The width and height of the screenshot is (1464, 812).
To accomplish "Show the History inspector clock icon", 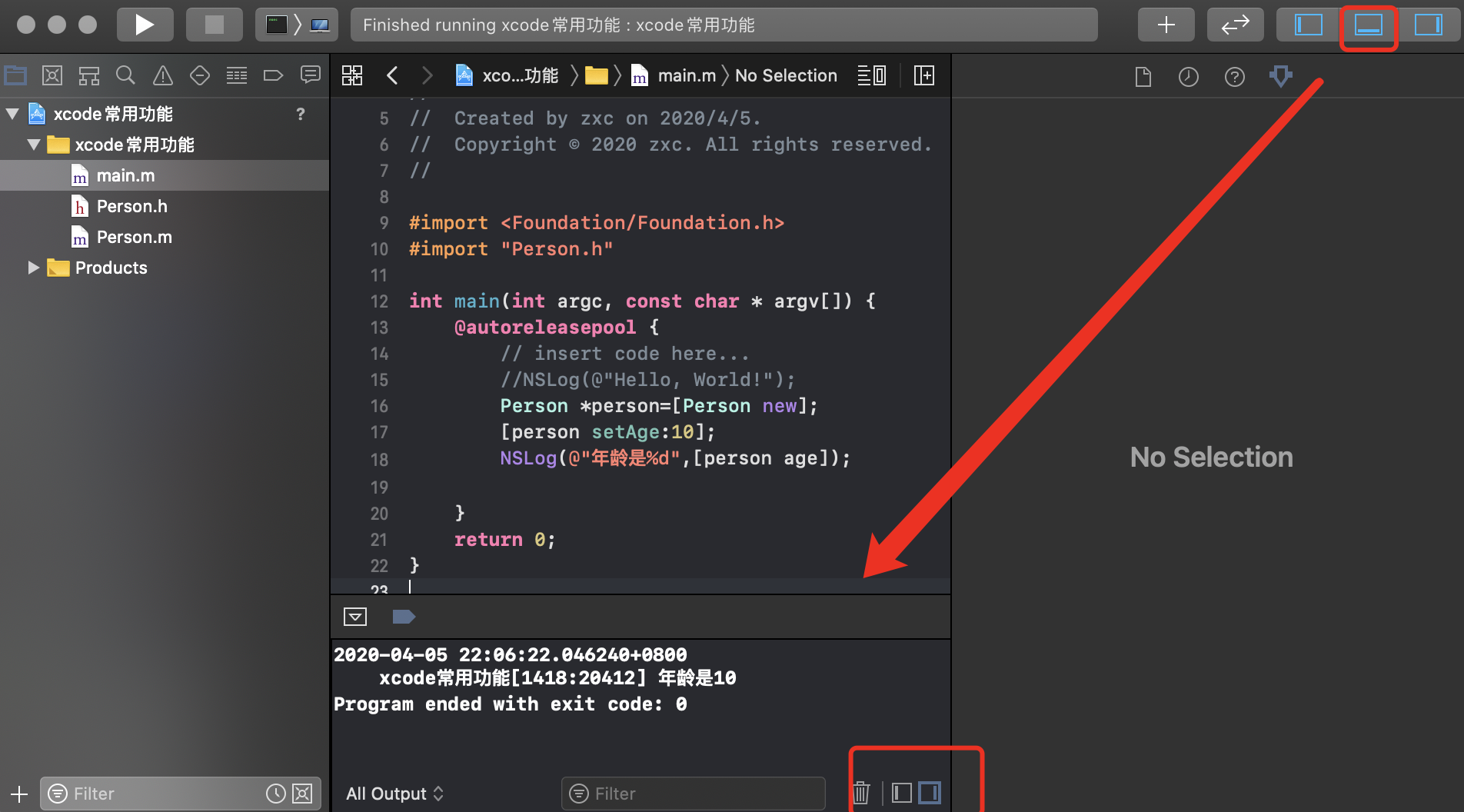I will point(1189,76).
